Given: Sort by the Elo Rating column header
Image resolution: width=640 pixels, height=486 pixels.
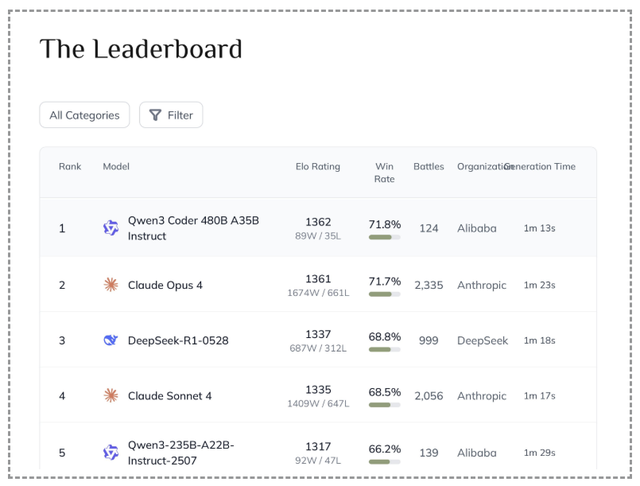Looking at the screenshot, I should pyautogui.click(x=318, y=166).
